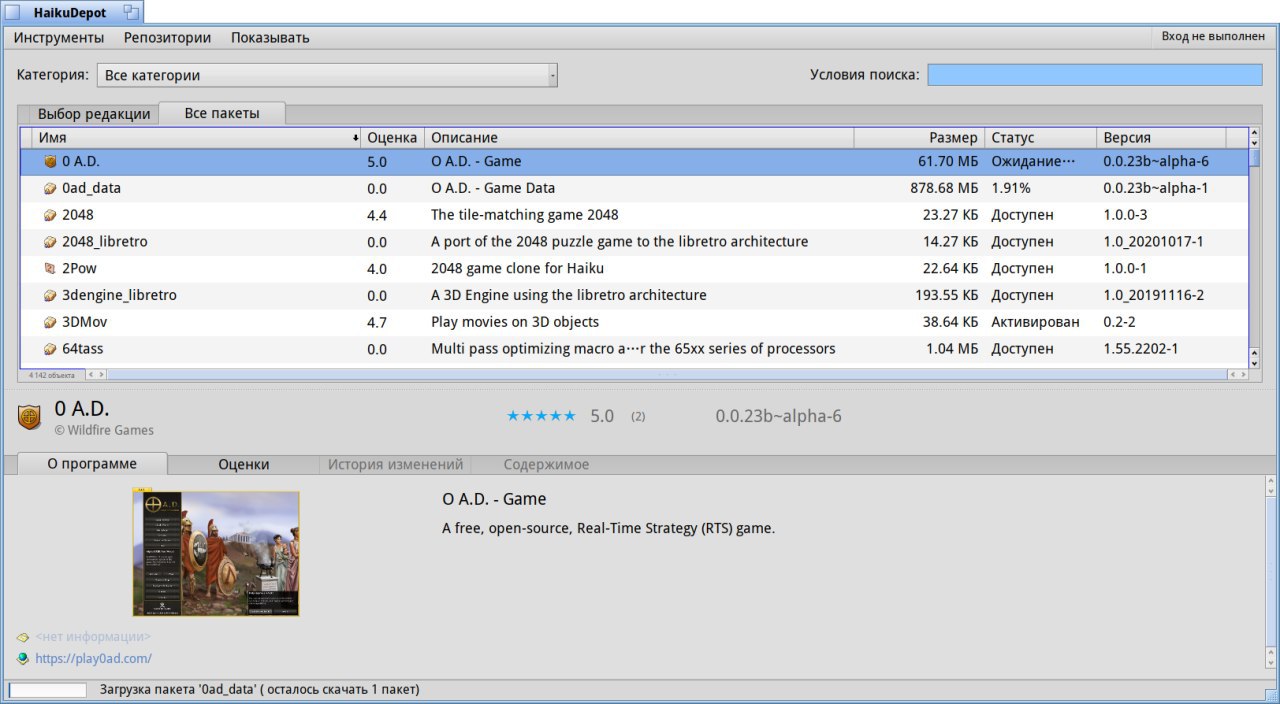The width and height of the screenshot is (1280, 704).
Task: Click the HaikuDepot window title tab
Action: pos(70,12)
